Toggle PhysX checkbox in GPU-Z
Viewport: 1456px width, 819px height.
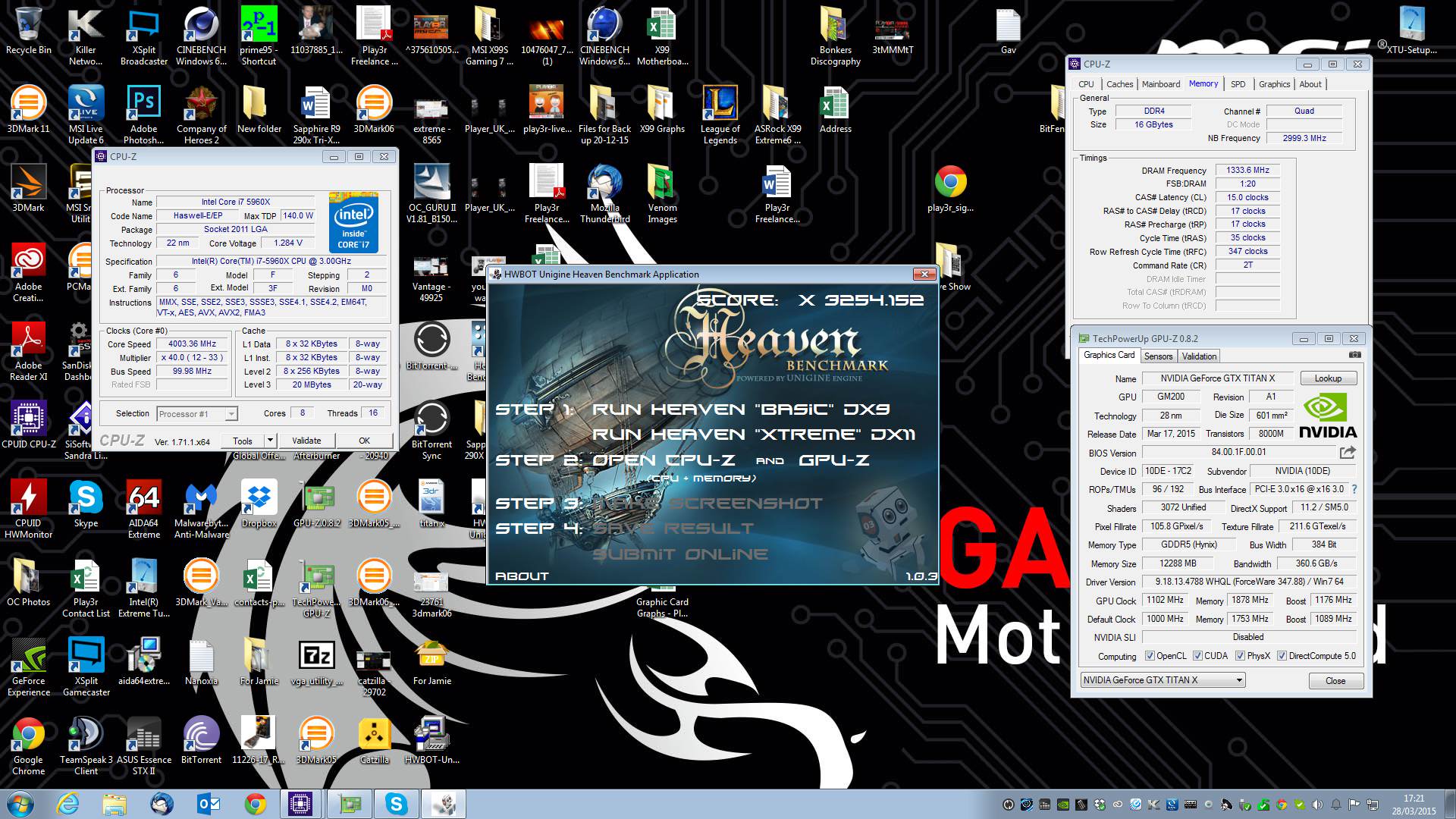pos(1240,656)
